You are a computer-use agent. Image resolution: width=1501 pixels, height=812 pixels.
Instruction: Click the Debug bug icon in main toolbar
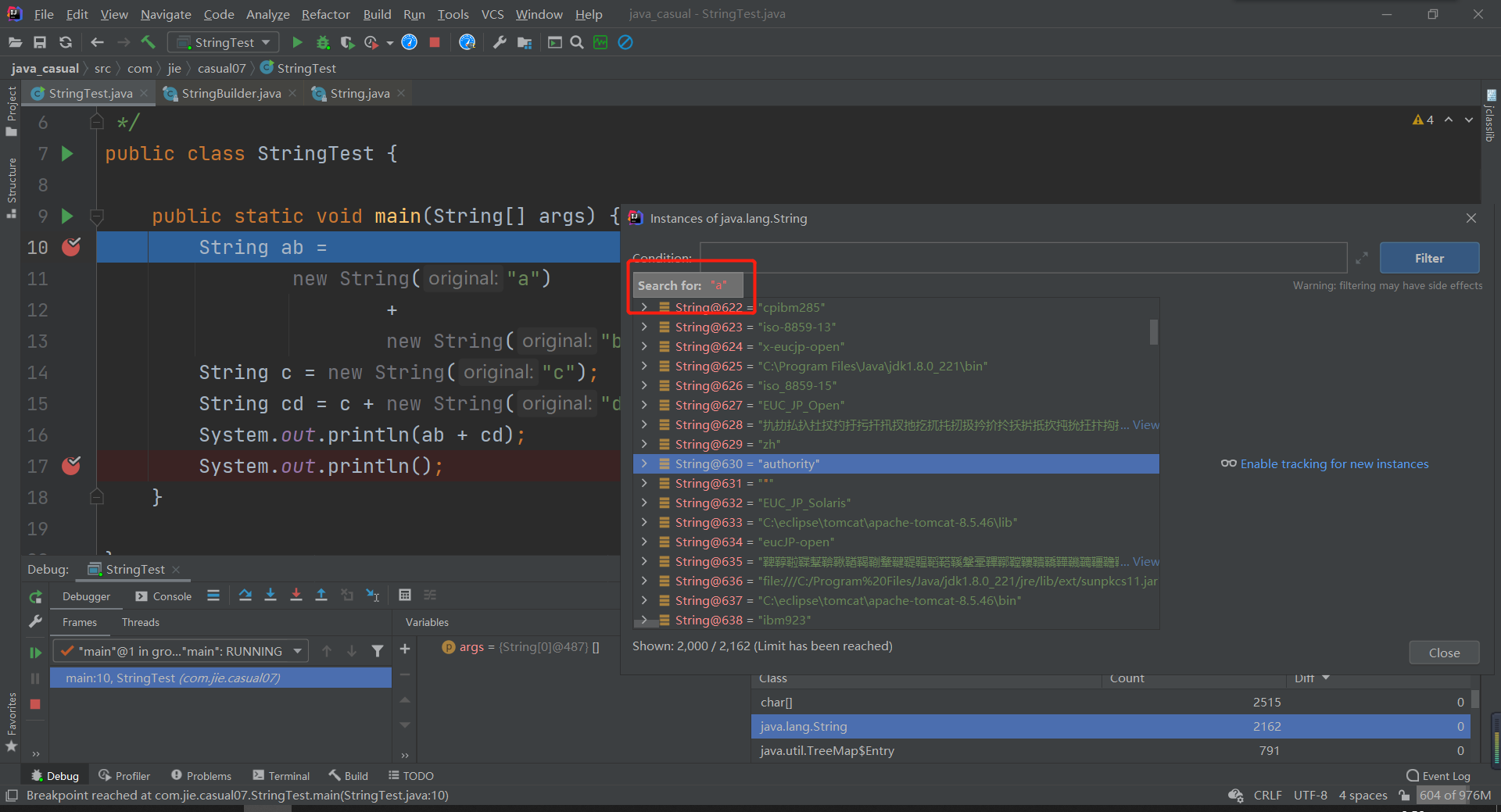click(323, 42)
